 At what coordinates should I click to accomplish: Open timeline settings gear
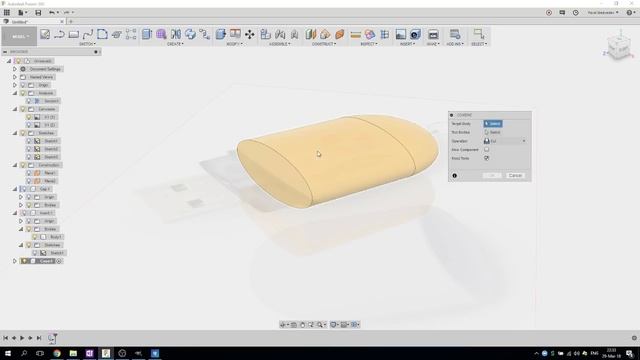coord(634,338)
